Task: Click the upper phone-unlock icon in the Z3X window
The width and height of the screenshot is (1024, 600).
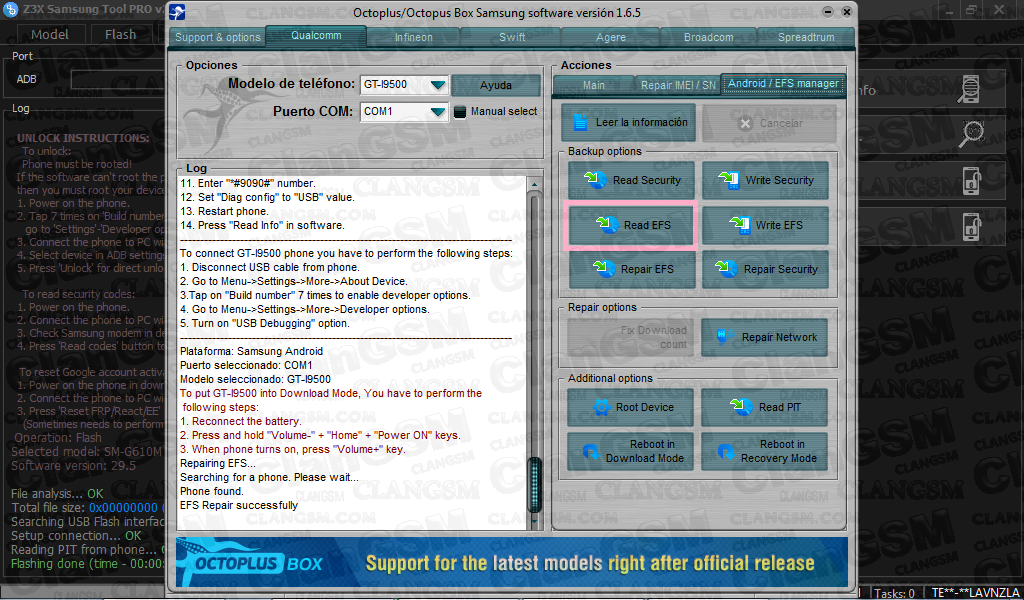Action: tap(972, 181)
